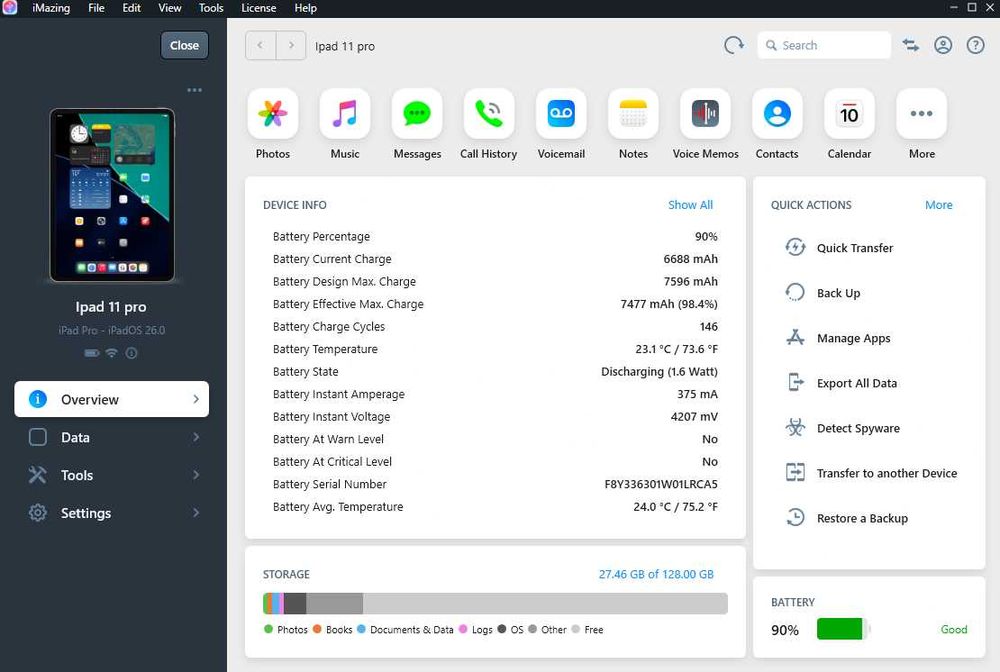1000x672 pixels.
Task: Open the License menu
Action: tap(258, 8)
